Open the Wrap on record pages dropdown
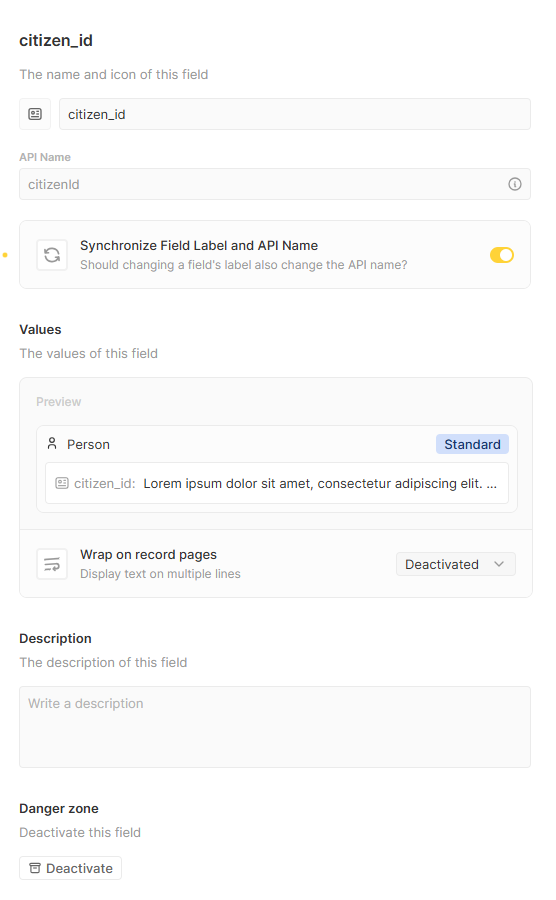Image resolution: width=556 pixels, height=900 pixels. click(456, 564)
